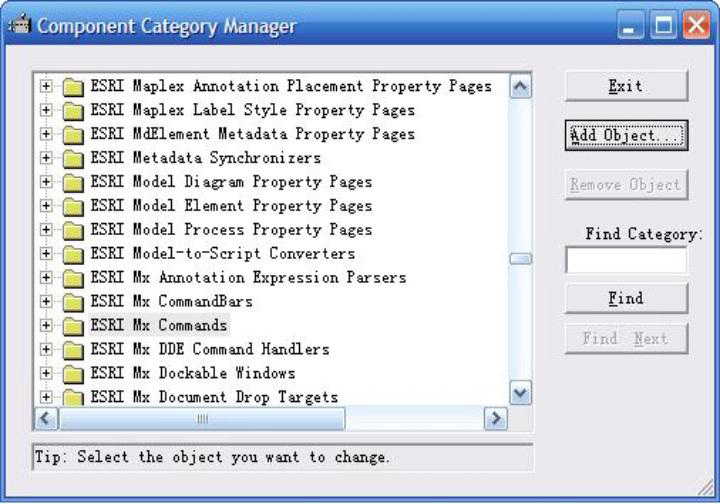Expand ESRI Mx Document Drop Targets
Screen dimensions: 720x504
pos(46,397)
